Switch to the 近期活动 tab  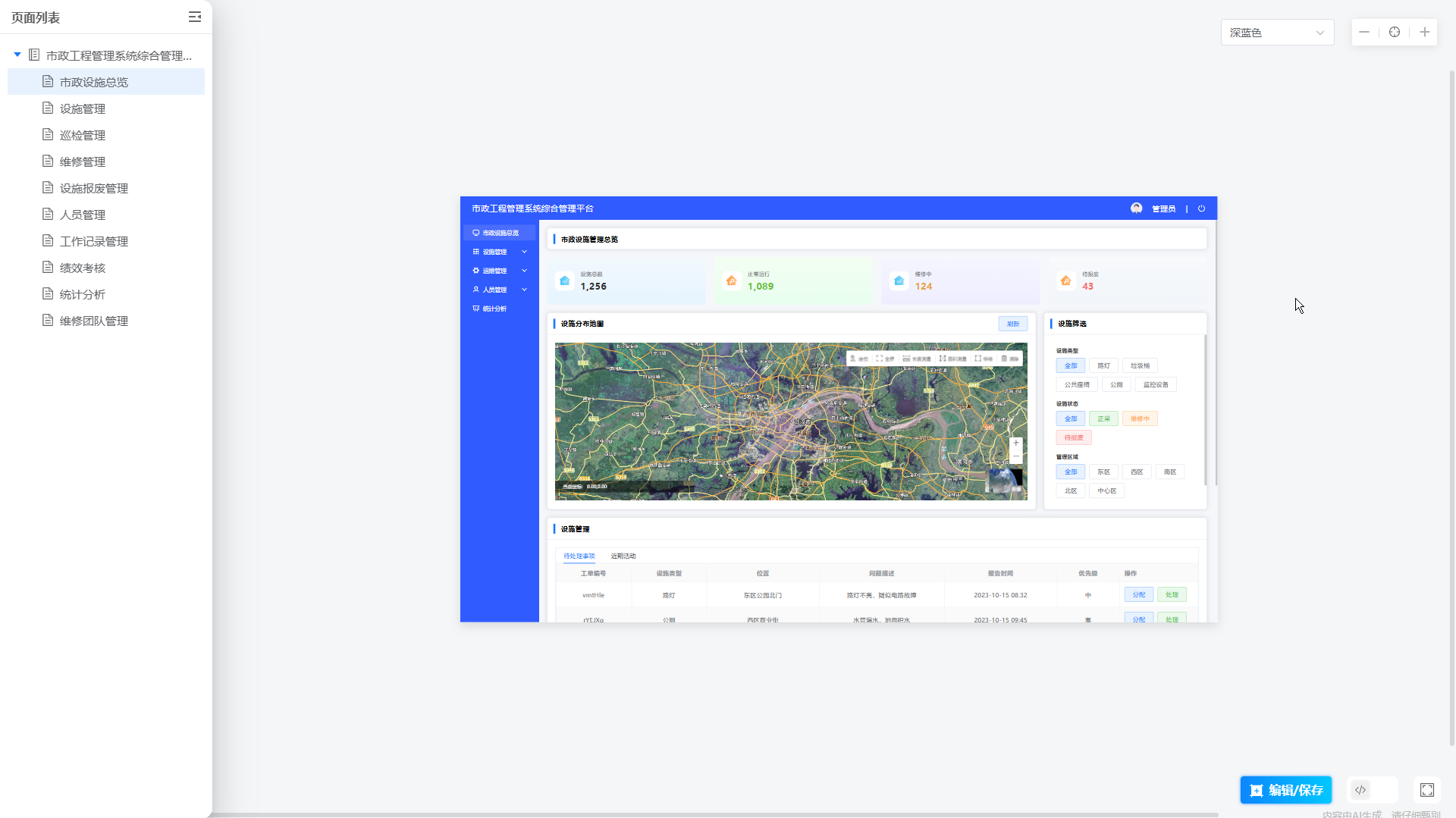click(x=623, y=556)
